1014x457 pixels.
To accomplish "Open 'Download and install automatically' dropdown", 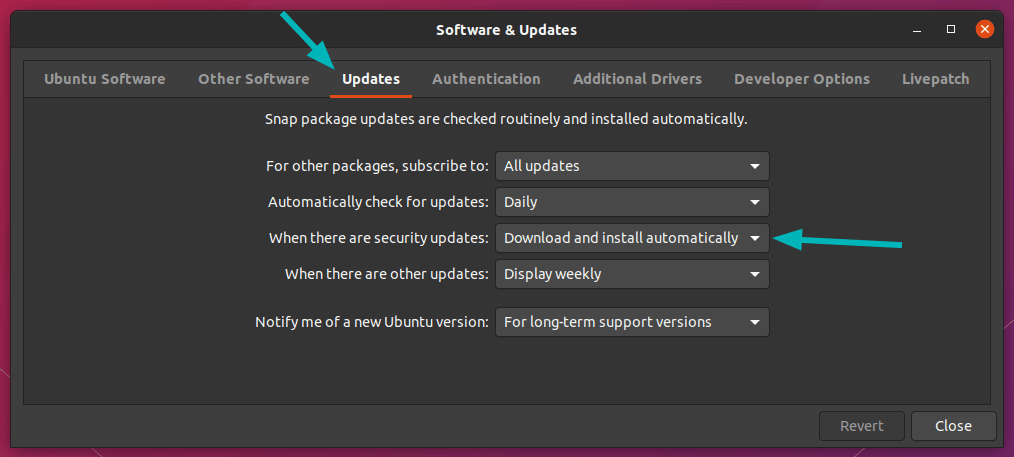I will 632,238.
